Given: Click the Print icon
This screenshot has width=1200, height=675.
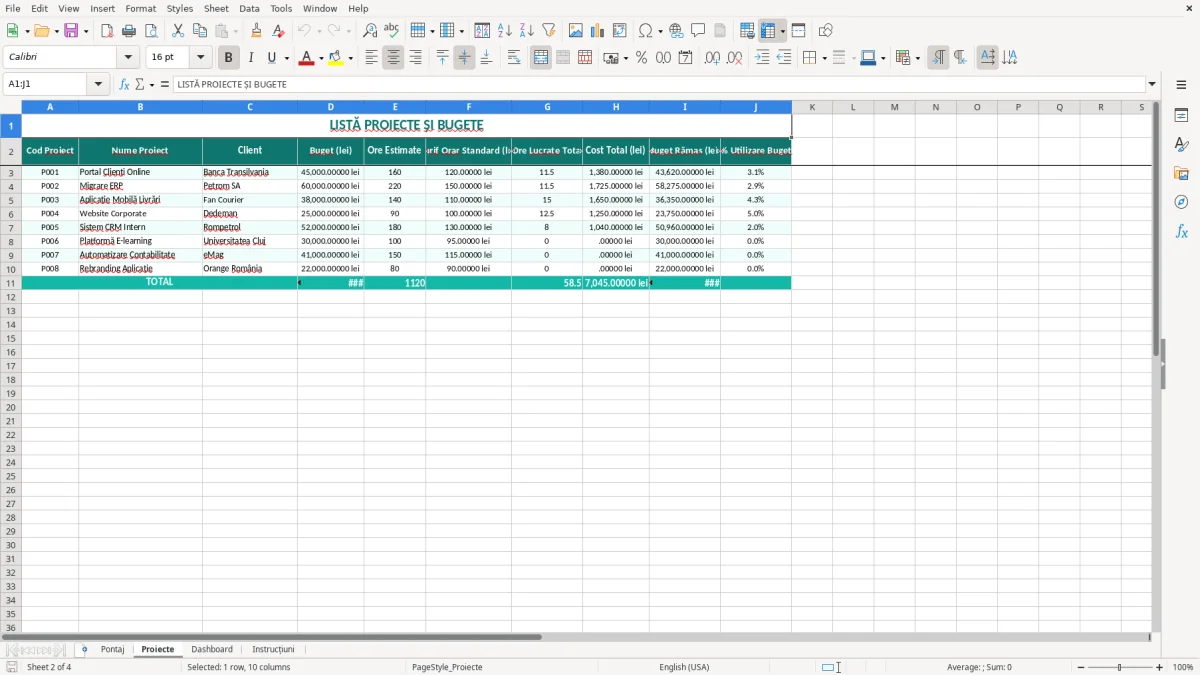Looking at the screenshot, I should pos(129,31).
